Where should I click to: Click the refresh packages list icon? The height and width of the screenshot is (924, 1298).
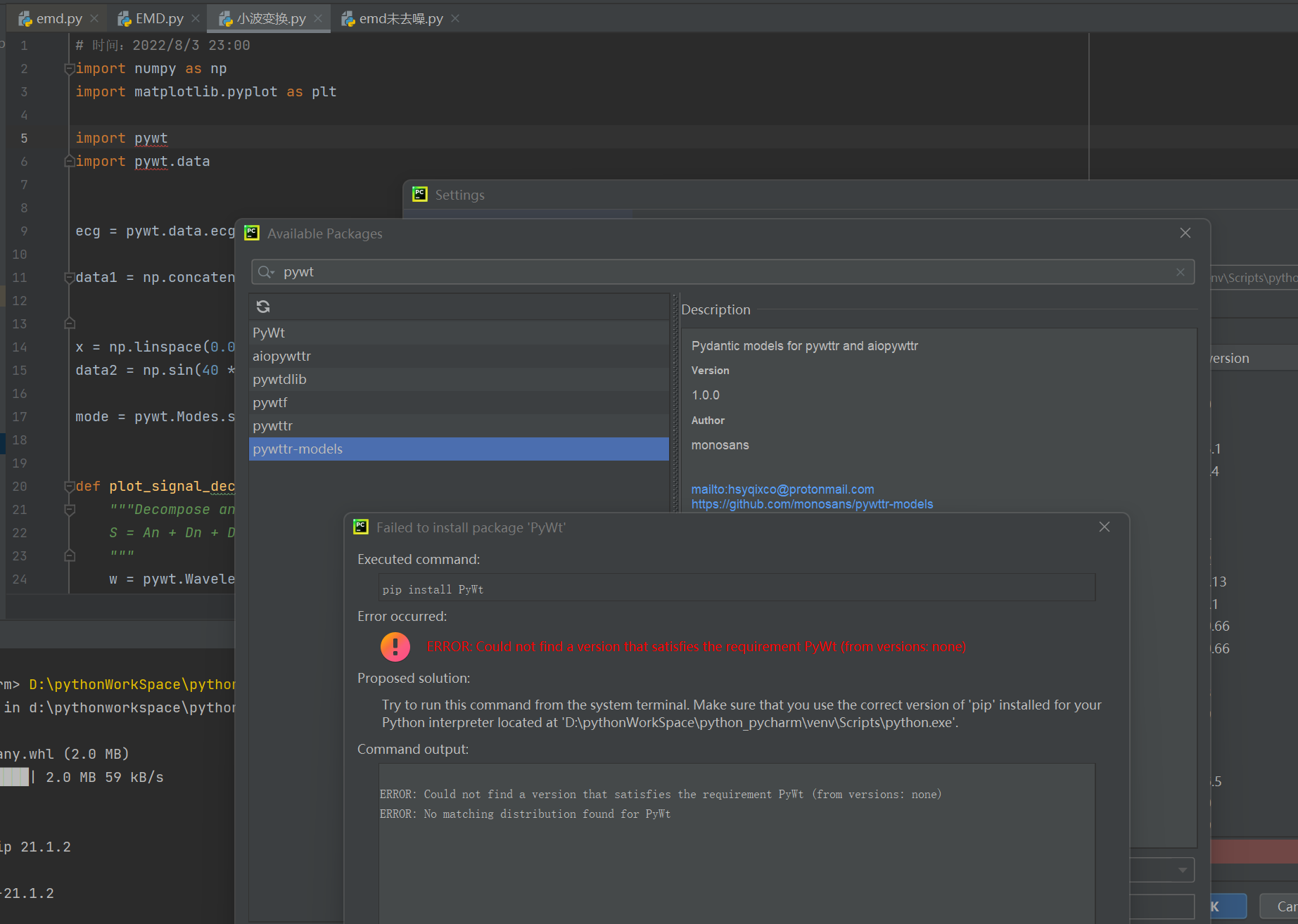pyautogui.click(x=263, y=307)
